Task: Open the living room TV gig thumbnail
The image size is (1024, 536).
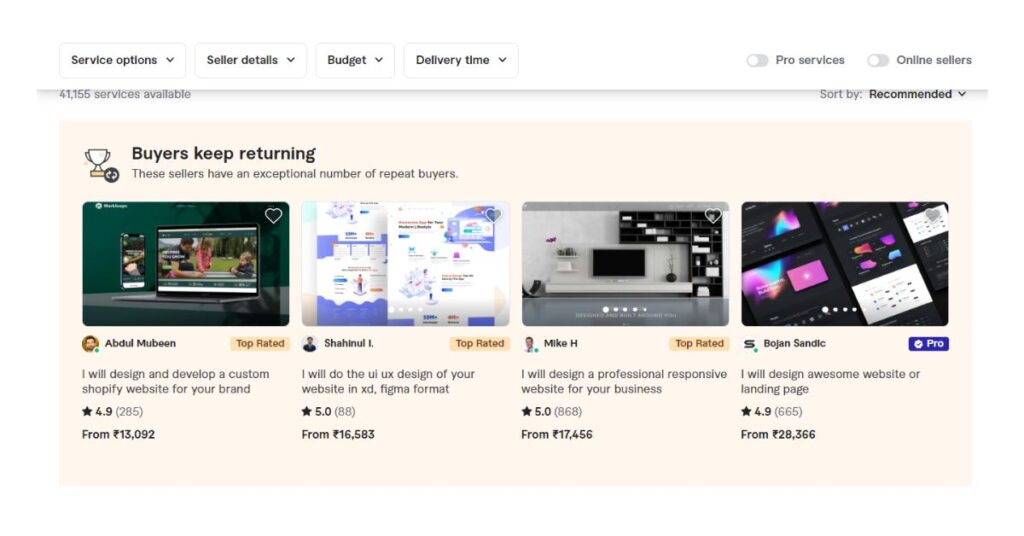Action: tap(625, 264)
